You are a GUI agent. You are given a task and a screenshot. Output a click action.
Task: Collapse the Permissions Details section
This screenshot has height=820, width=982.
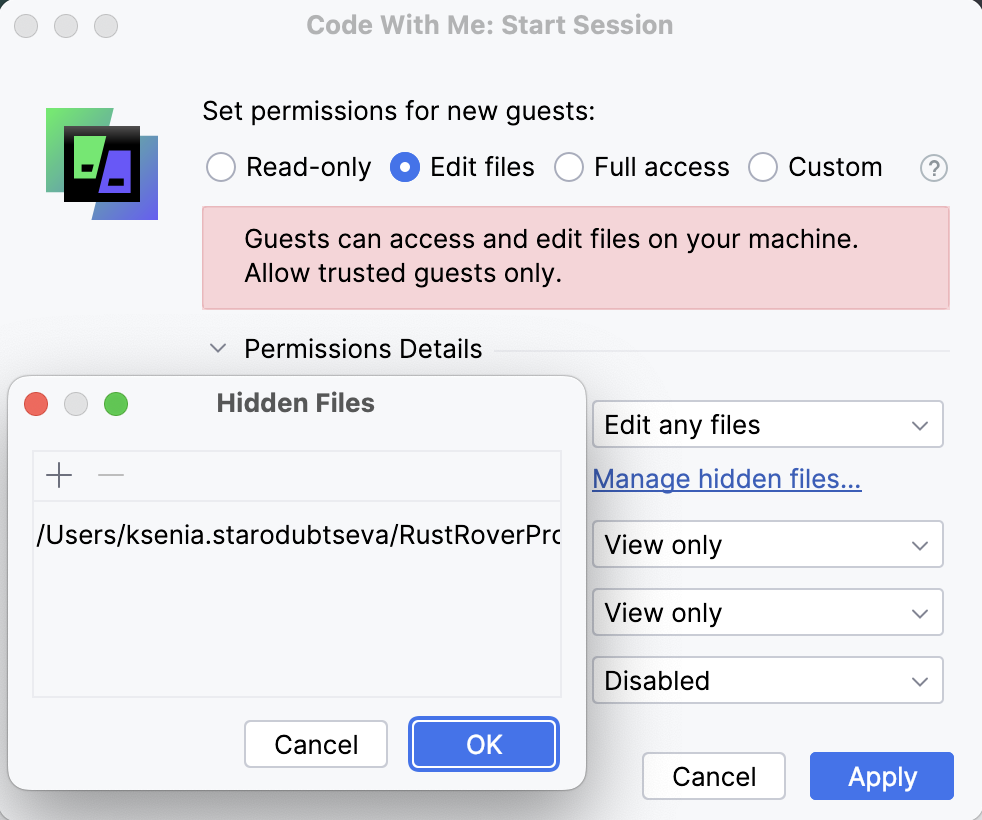tap(218, 348)
